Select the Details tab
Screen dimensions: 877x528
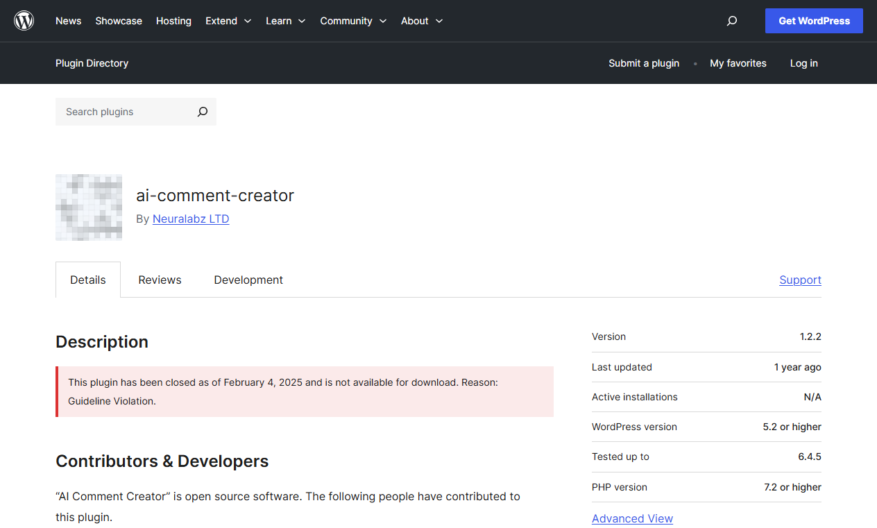tap(88, 280)
